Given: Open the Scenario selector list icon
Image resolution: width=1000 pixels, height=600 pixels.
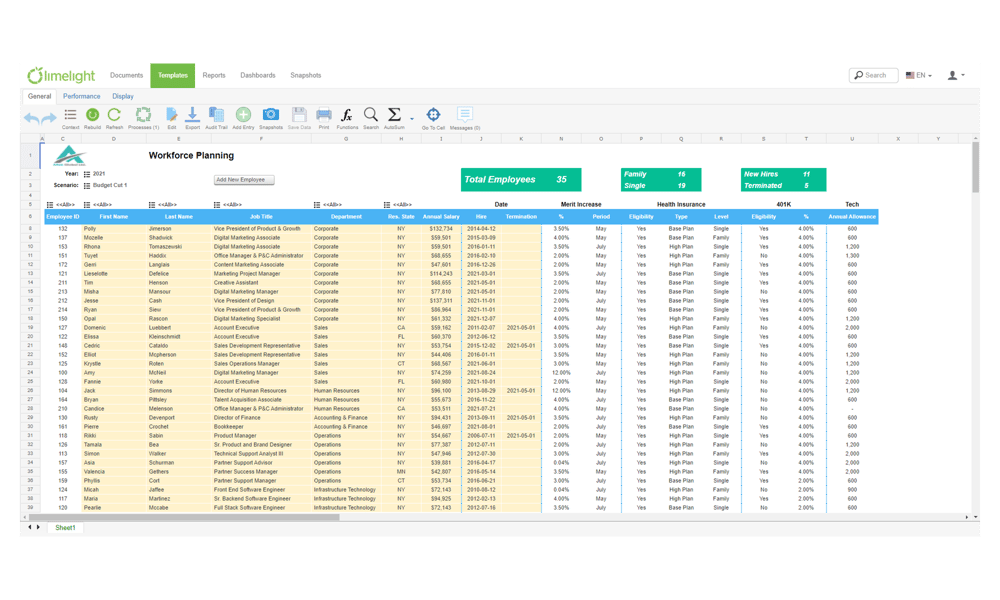Looking at the screenshot, I should 87,186.
